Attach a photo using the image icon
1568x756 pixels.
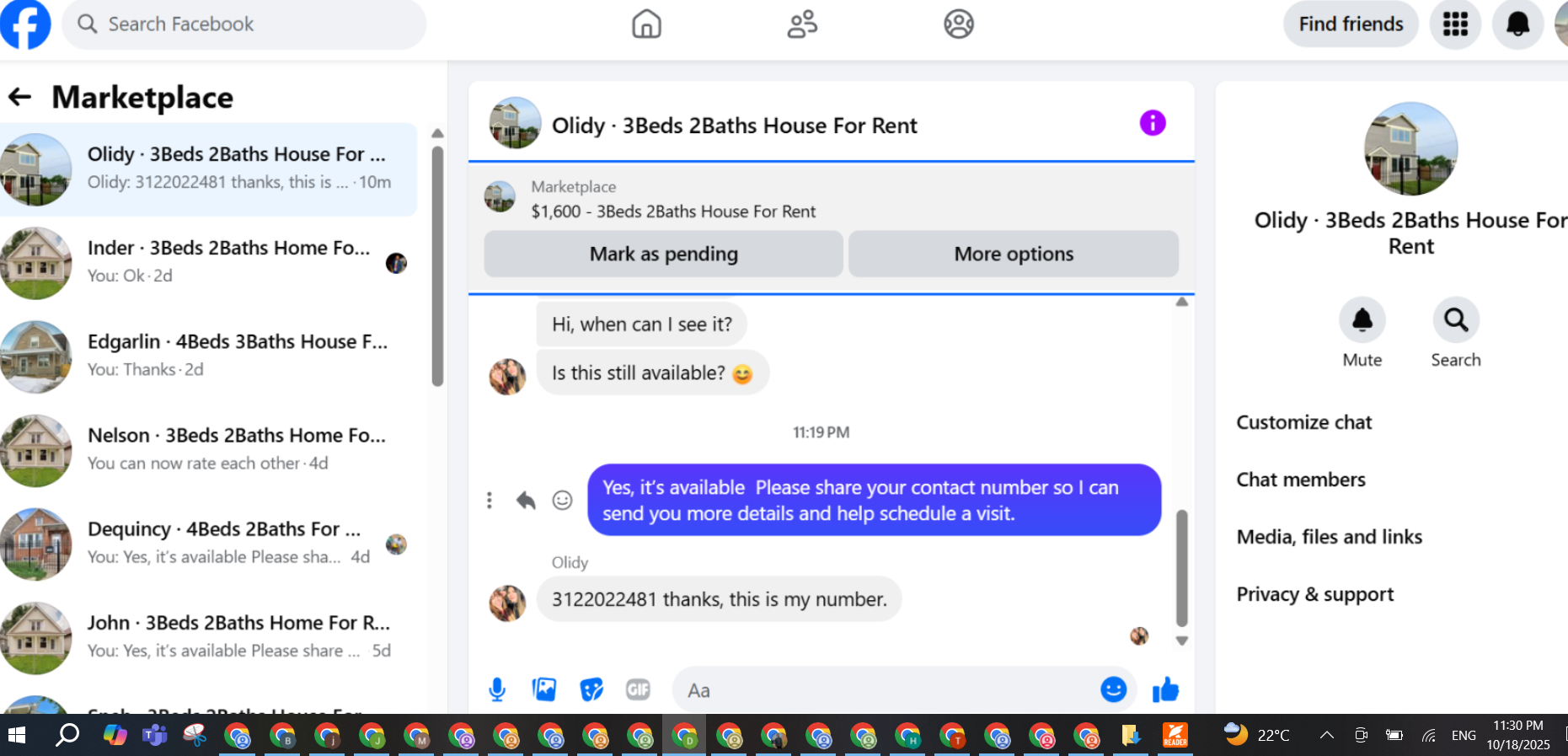(544, 689)
